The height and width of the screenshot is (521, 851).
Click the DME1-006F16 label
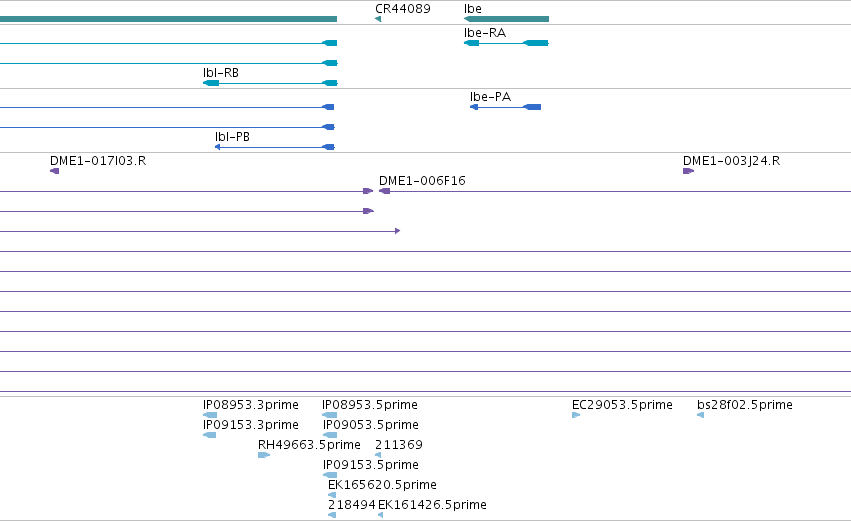coord(422,181)
